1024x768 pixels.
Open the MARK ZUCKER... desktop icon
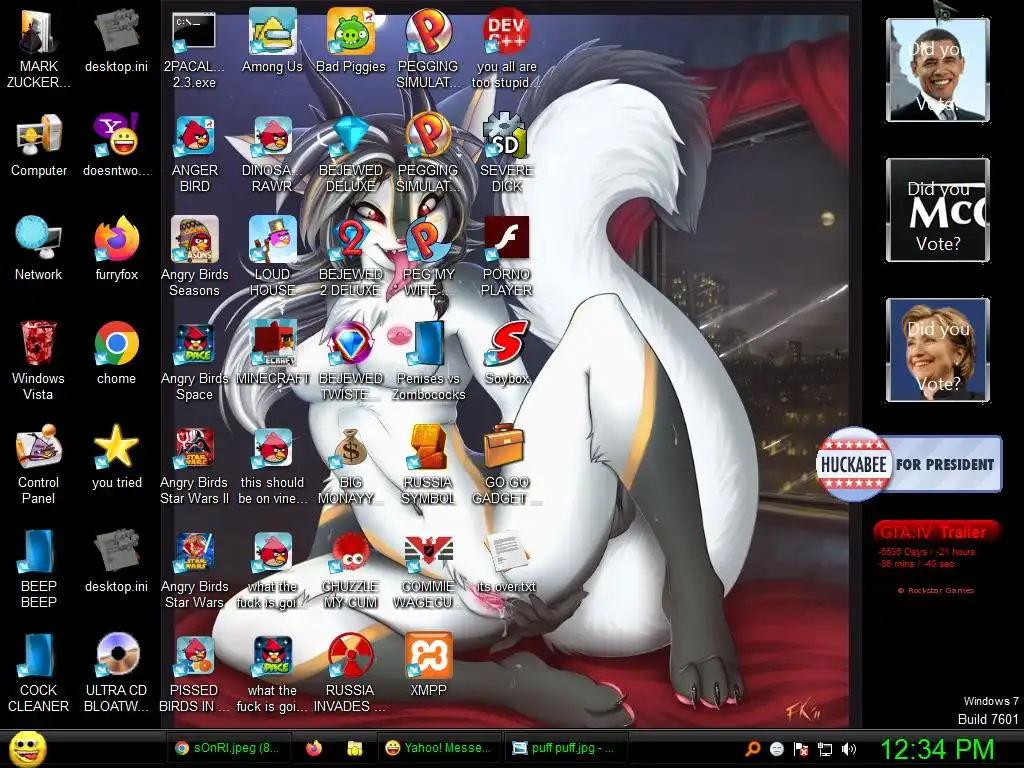click(39, 48)
